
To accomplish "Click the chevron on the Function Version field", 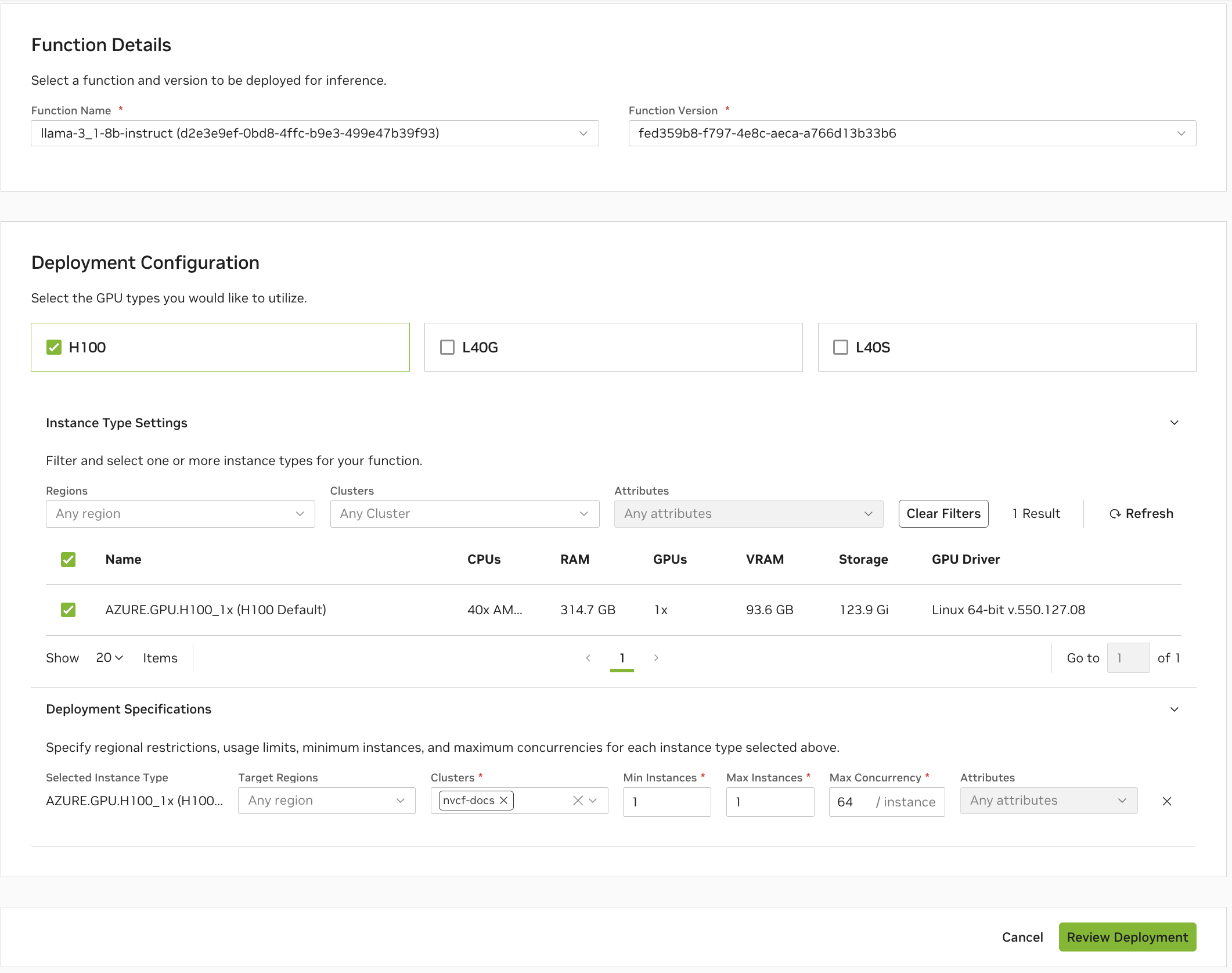I will 1181,133.
